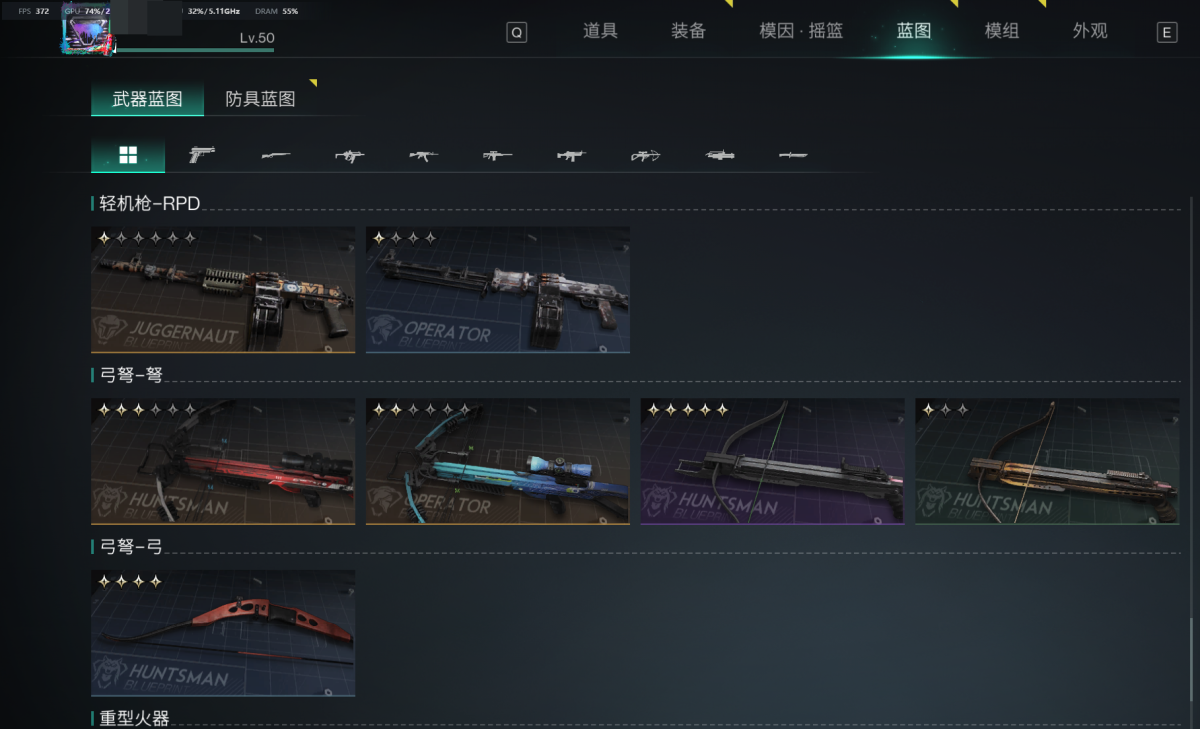Open the 装备 tab

pyautogui.click(x=688, y=31)
